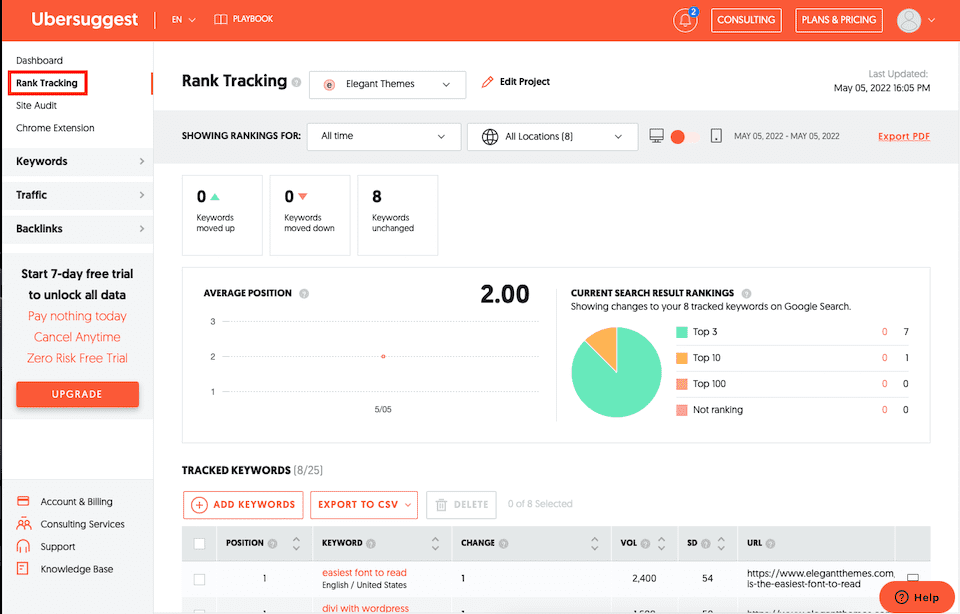Open the notifications bell icon

tap(685, 20)
